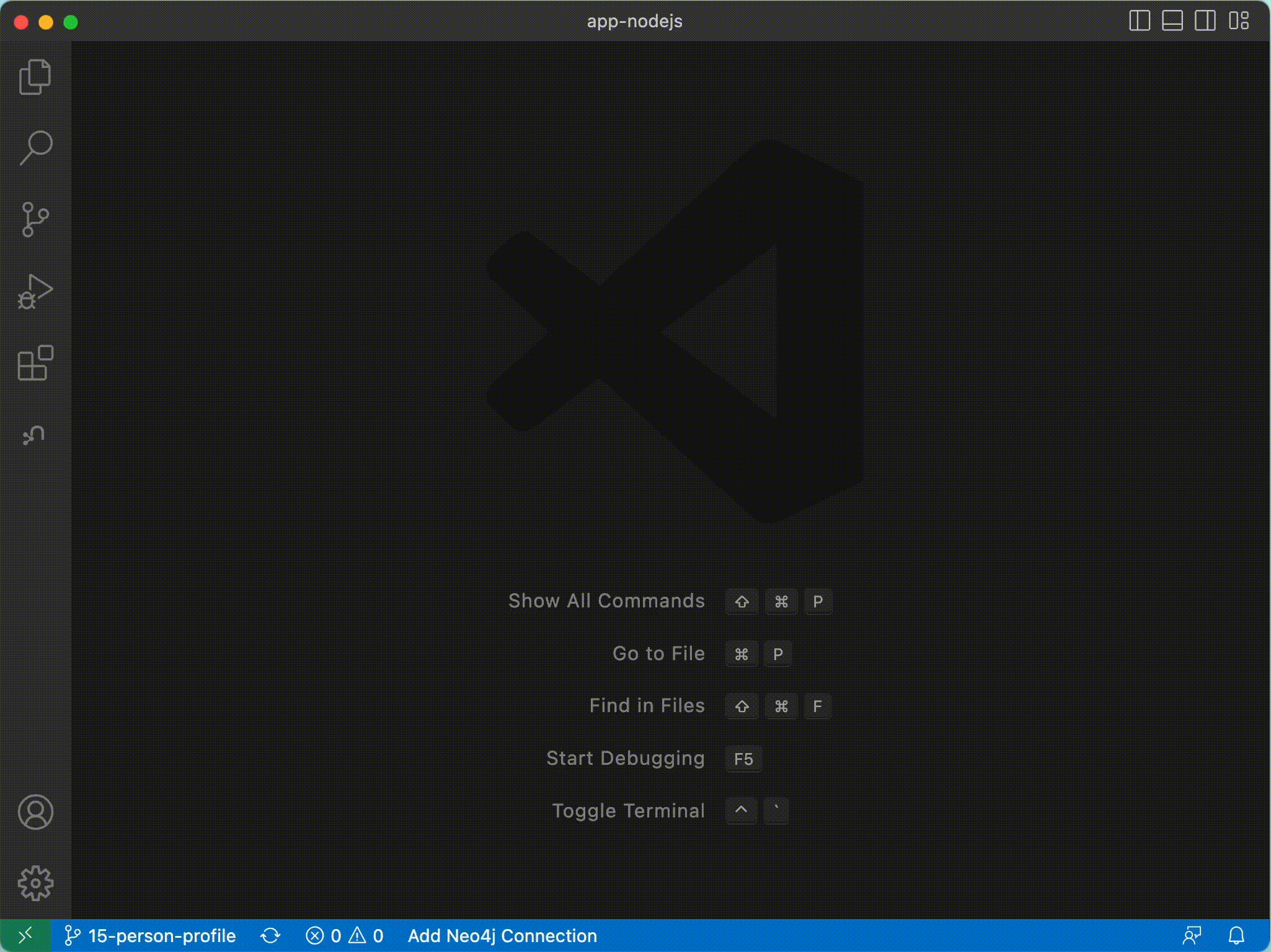Open the Accounts menu icon
The image size is (1271, 952).
point(35,812)
